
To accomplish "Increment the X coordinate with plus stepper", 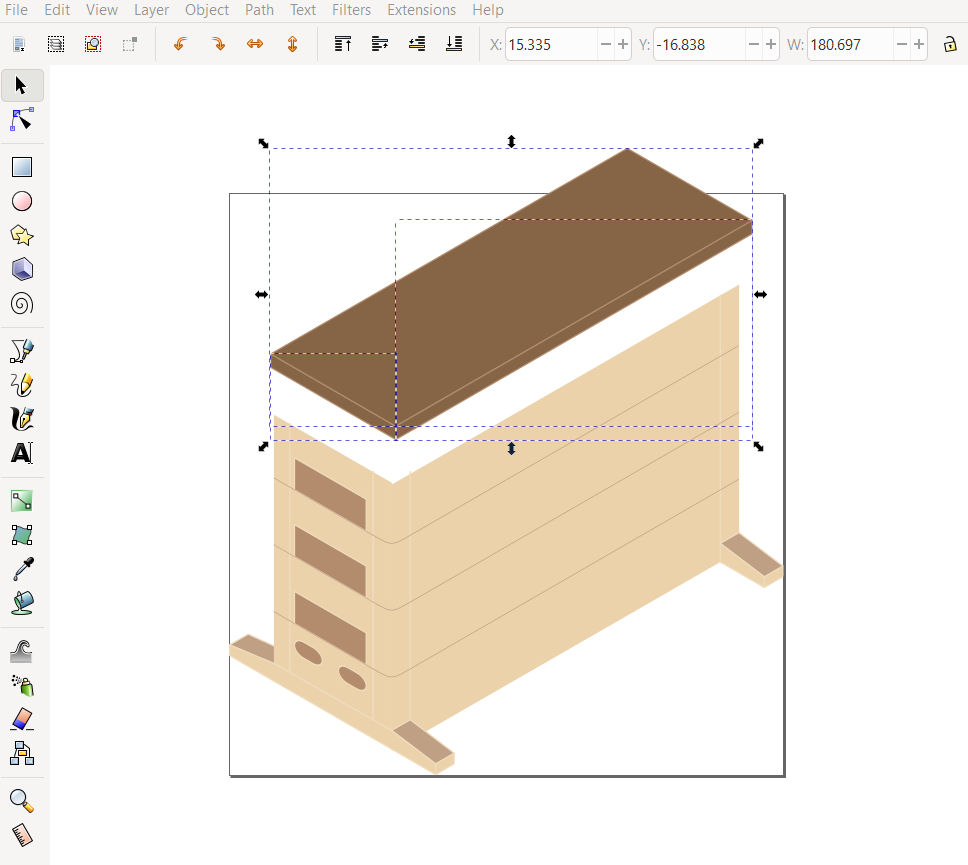I will coord(622,44).
